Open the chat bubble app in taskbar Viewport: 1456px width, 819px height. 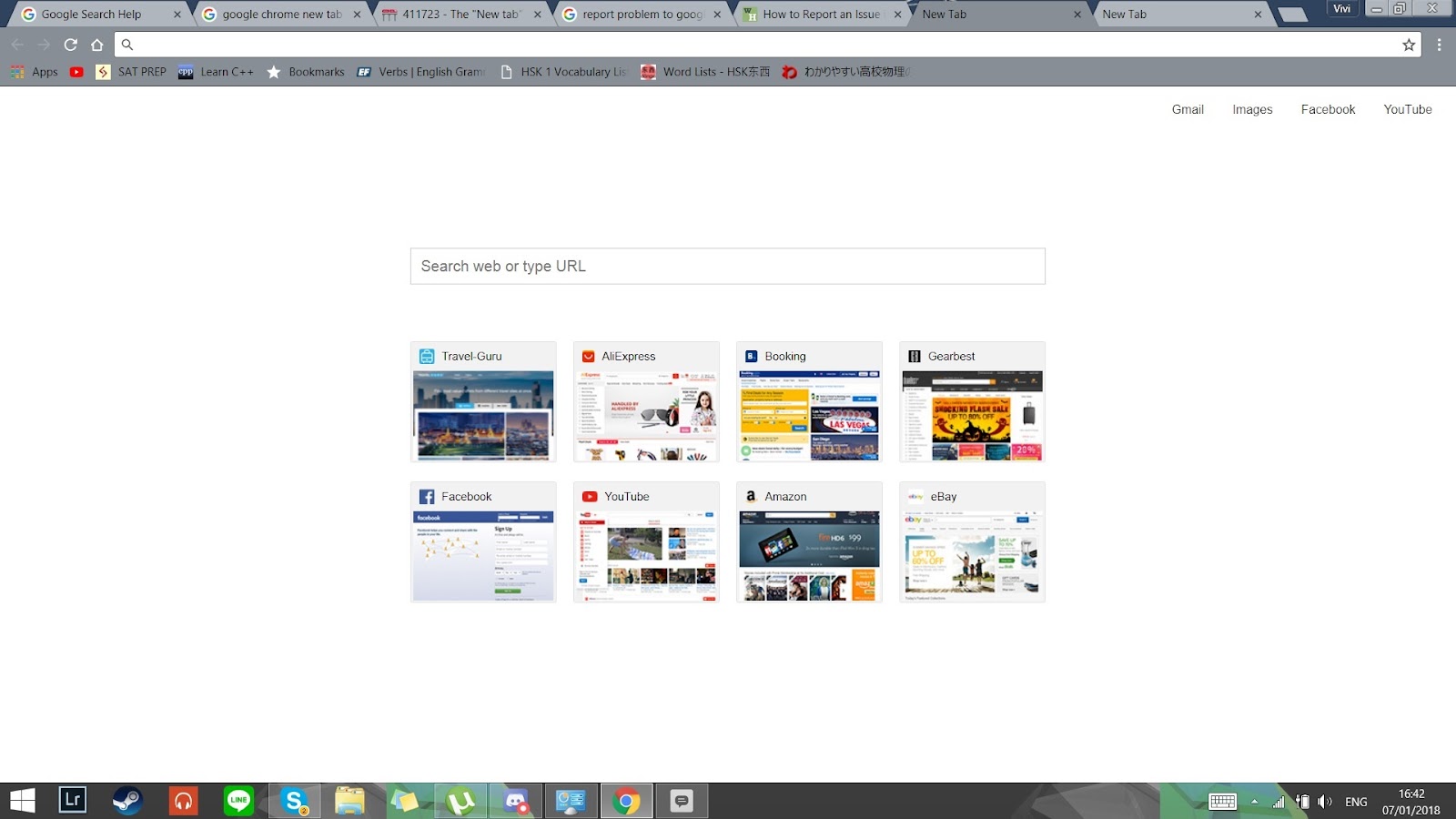(682, 801)
